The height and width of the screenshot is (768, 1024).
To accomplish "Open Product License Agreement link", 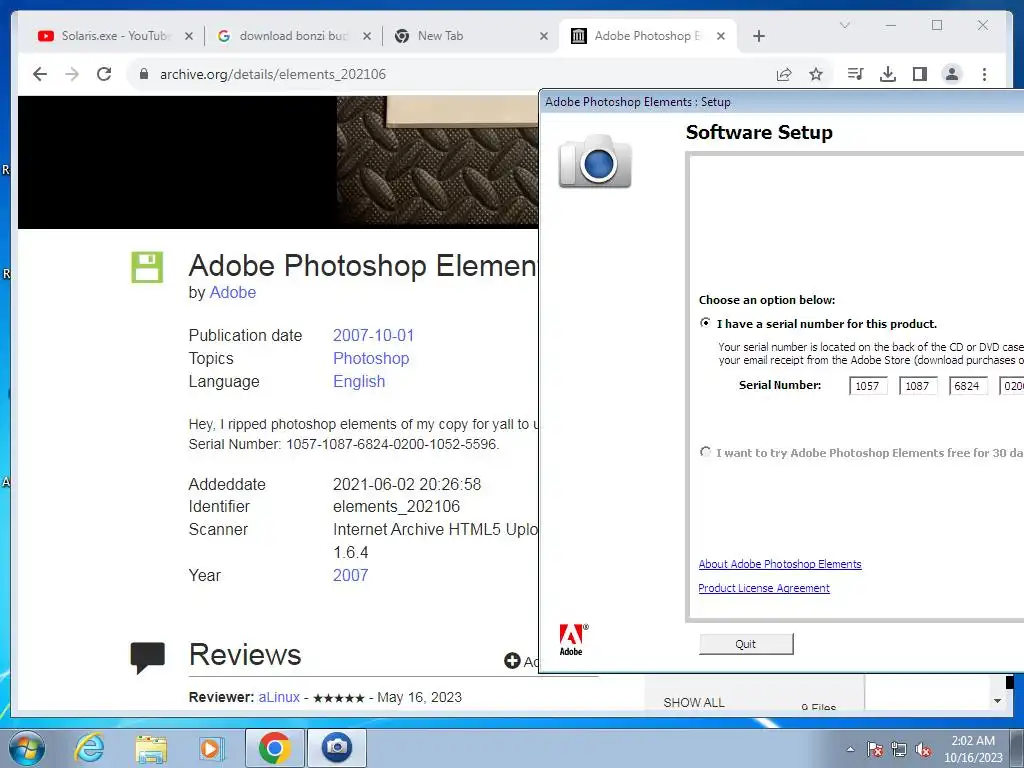I will (x=764, y=588).
